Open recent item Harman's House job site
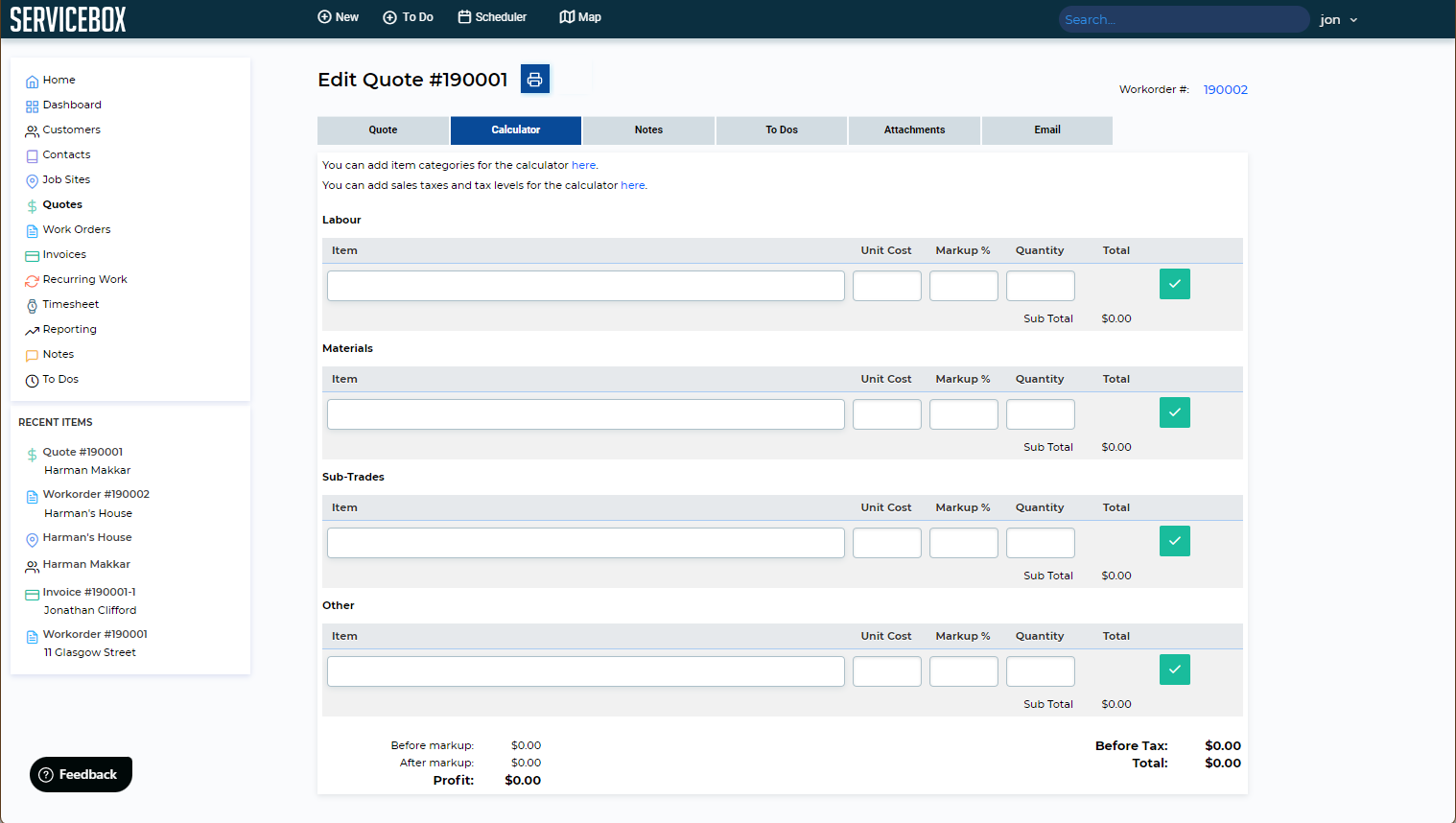 [87, 537]
